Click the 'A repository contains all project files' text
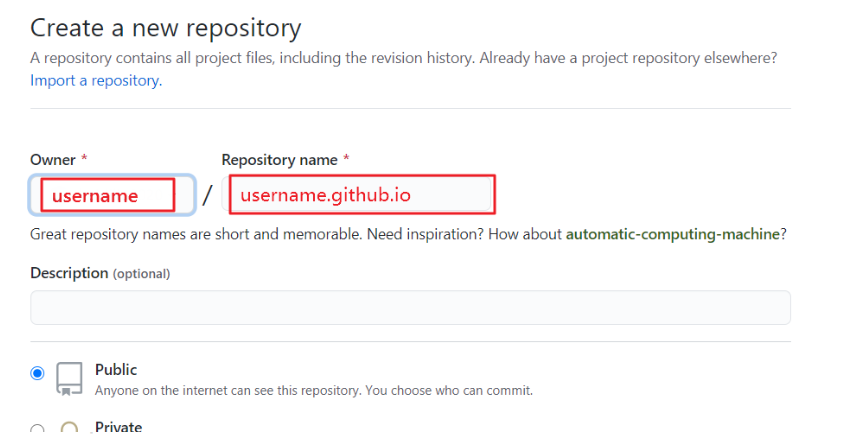Image resolution: width=843 pixels, height=448 pixels. 250,59
